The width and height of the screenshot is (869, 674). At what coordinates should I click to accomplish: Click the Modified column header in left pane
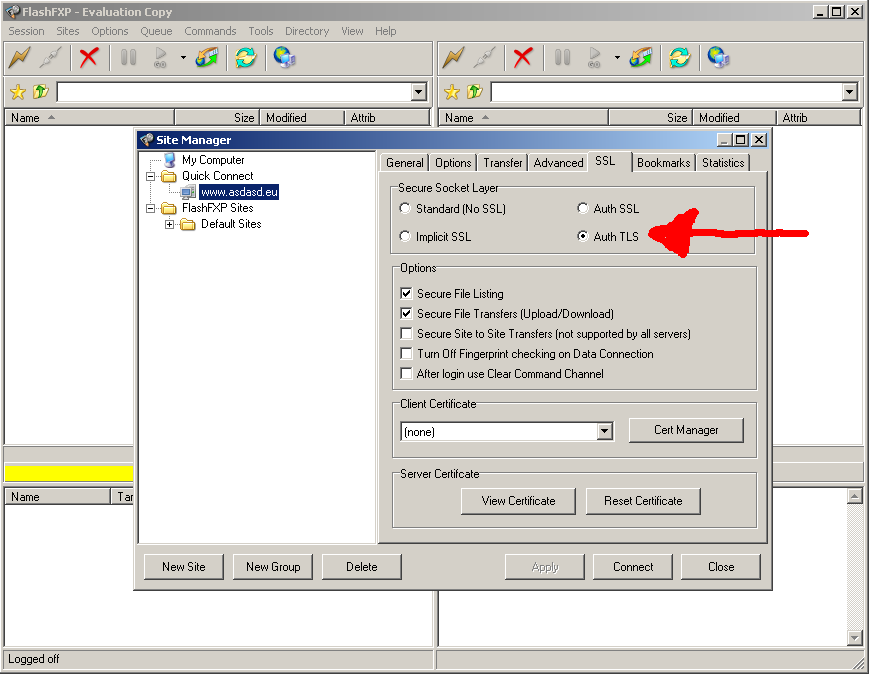(301, 118)
